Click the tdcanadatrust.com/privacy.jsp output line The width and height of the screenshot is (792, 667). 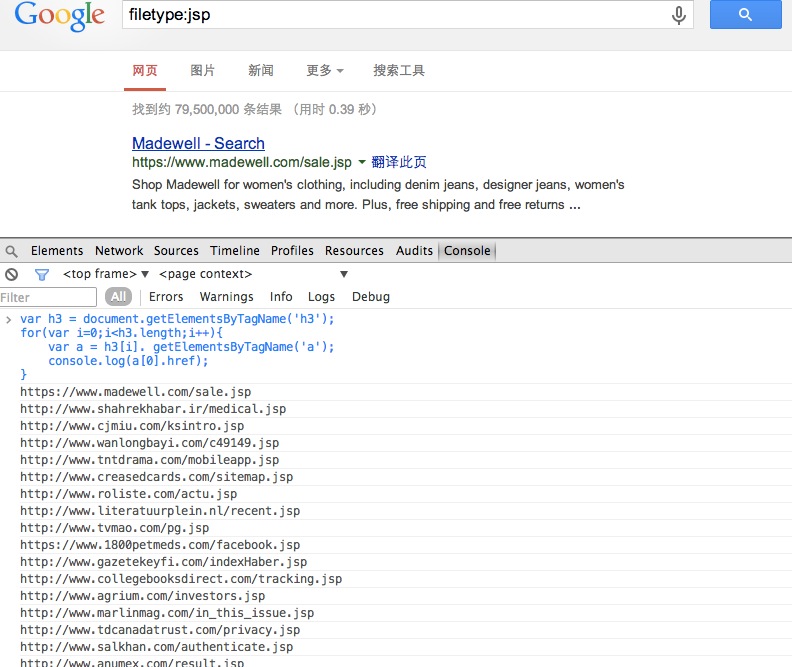click(160, 630)
